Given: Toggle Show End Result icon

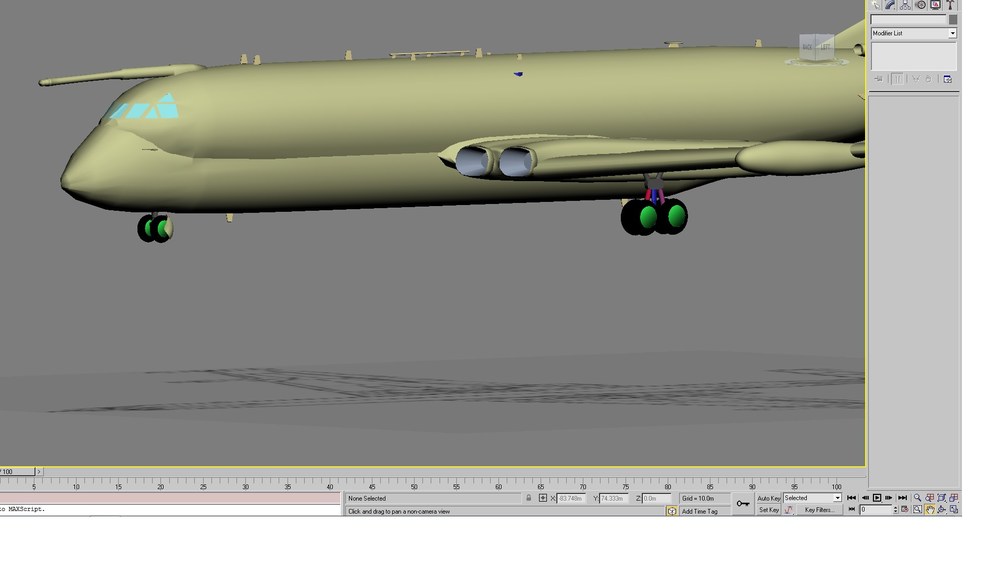Looking at the screenshot, I should click(897, 79).
